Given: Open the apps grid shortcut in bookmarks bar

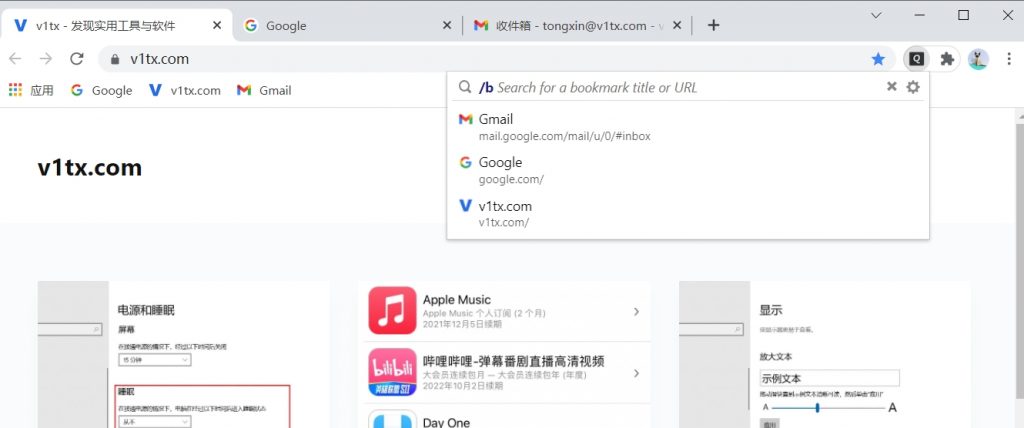Looking at the screenshot, I should point(31,90).
